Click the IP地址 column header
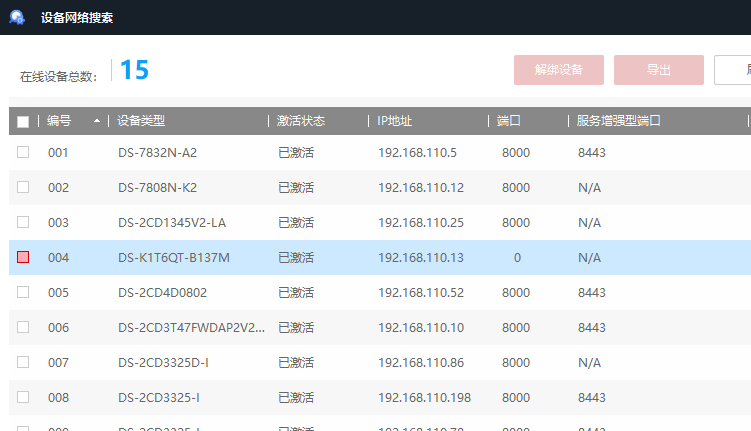The height and width of the screenshot is (431, 751). 394,121
